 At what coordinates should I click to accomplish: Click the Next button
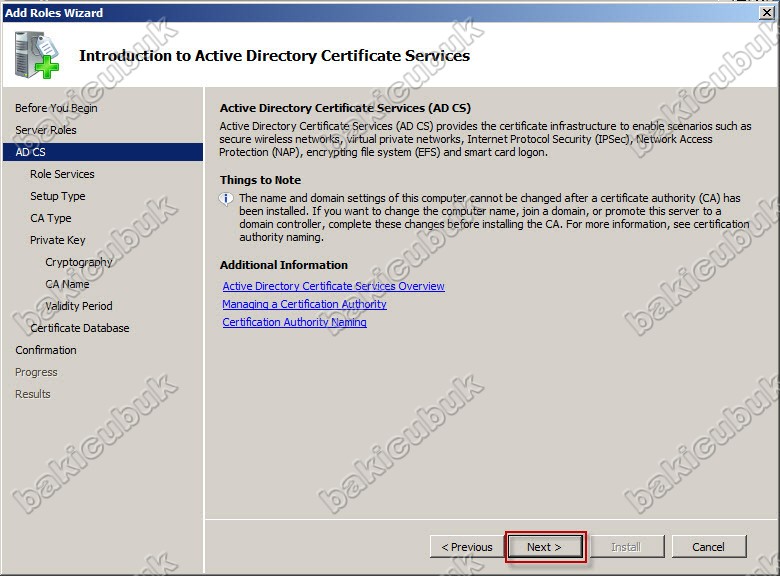tap(544, 547)
